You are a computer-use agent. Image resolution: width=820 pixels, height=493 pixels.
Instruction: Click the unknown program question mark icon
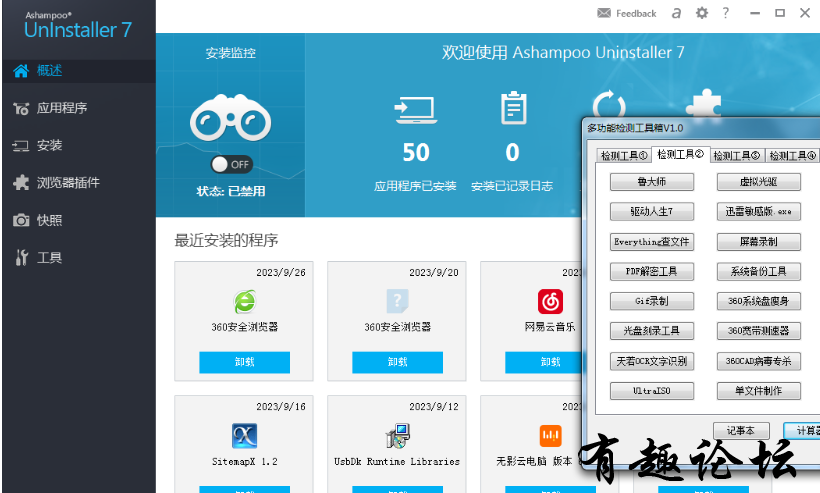(397, 301)
